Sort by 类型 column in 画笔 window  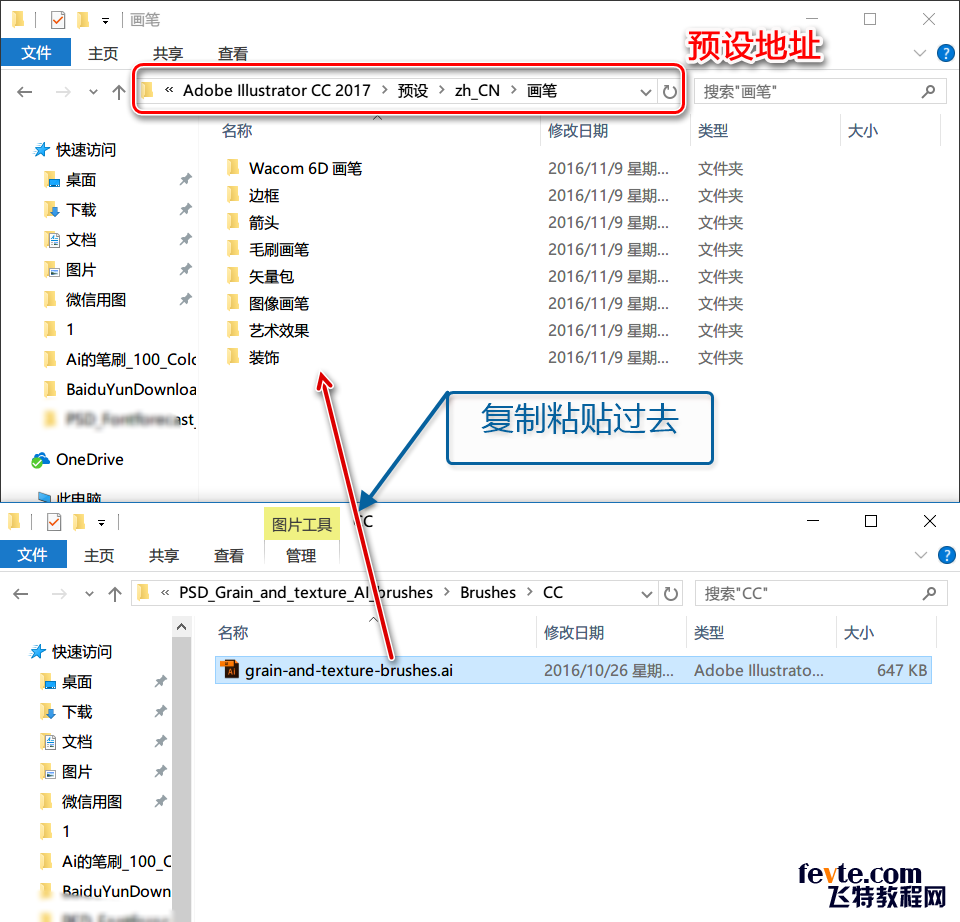713,130
